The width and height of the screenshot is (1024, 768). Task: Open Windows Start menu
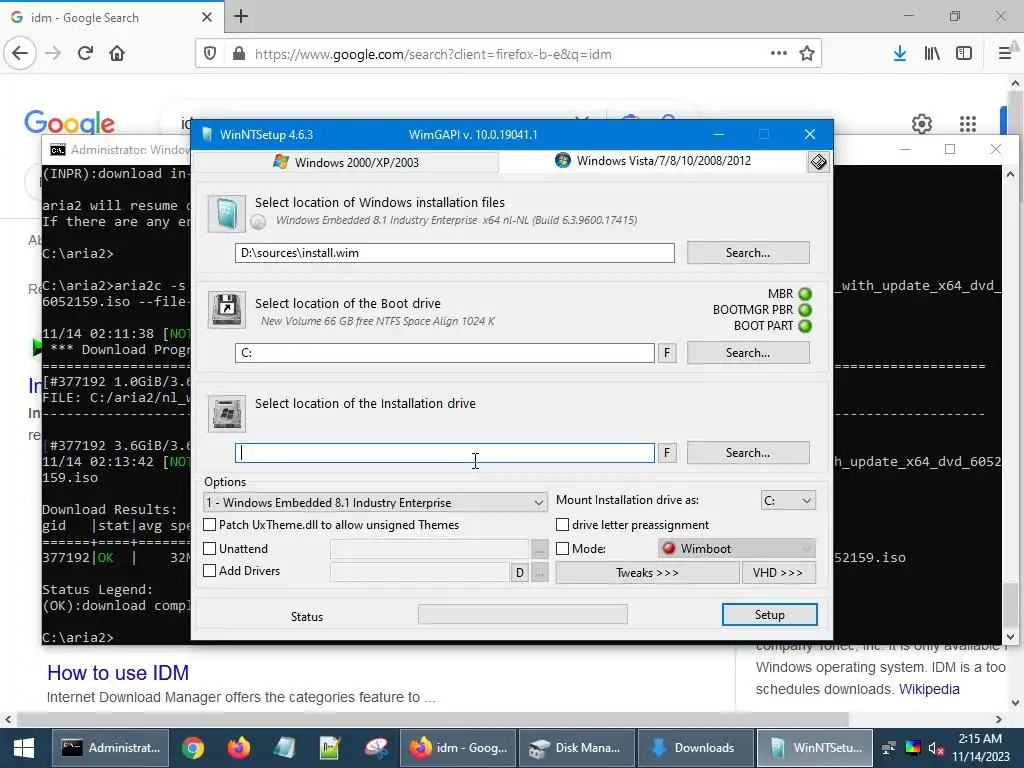click(24, 748)
